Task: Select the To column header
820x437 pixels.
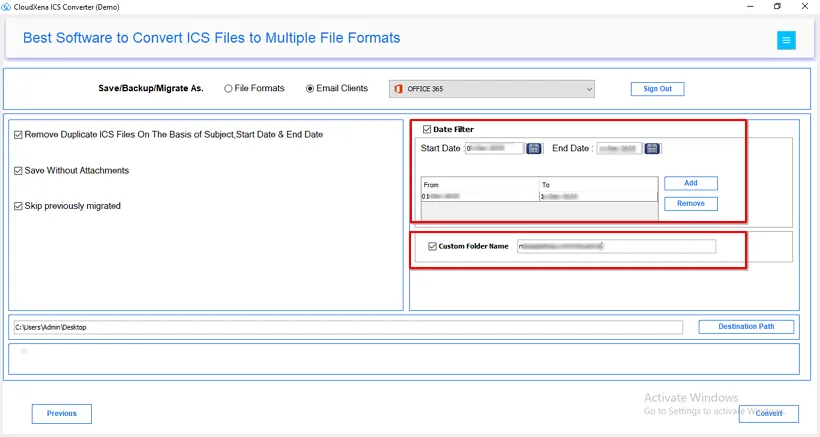Action: 598,185
